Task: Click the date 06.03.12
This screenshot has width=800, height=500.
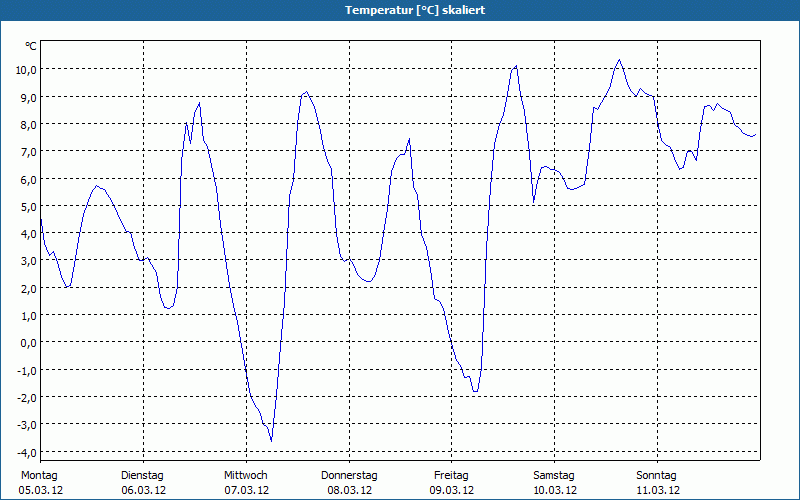Action: tap(143, 490)
